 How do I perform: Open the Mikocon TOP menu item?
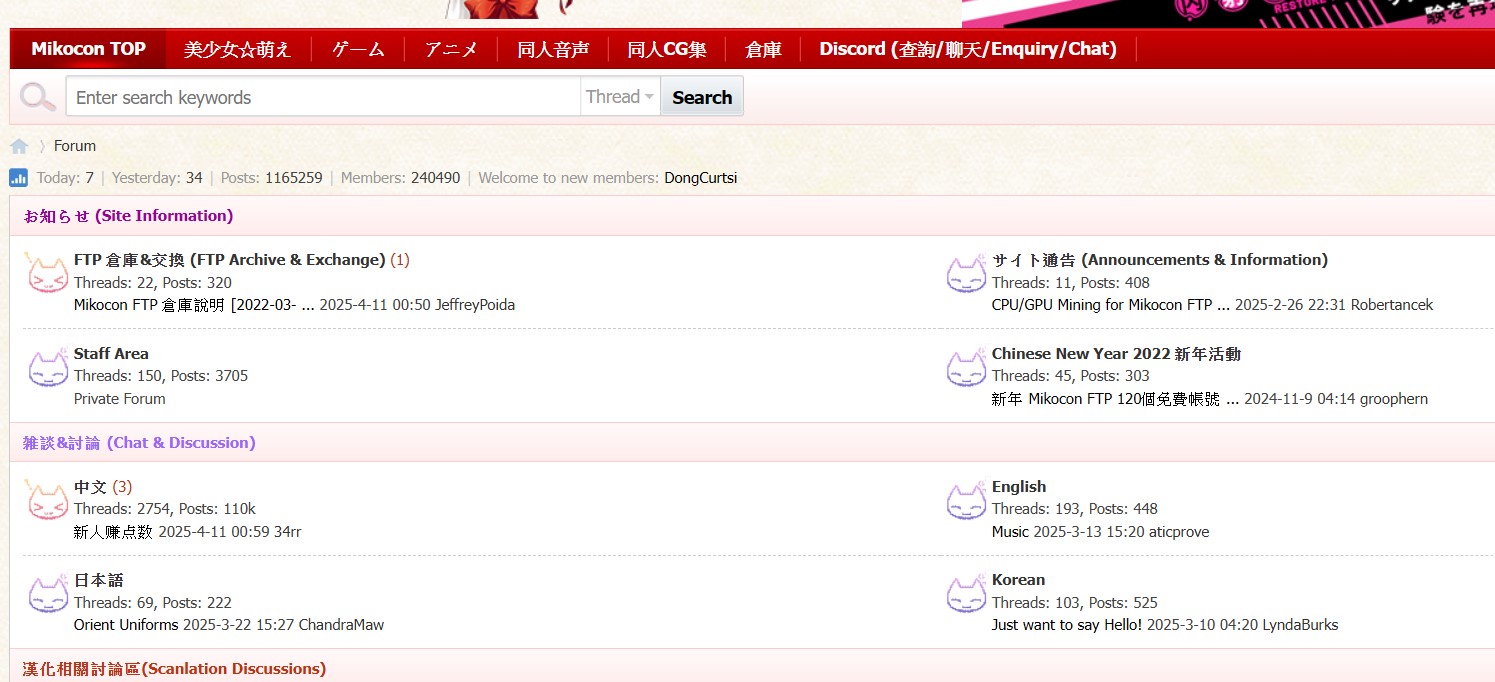pos(88,49)
